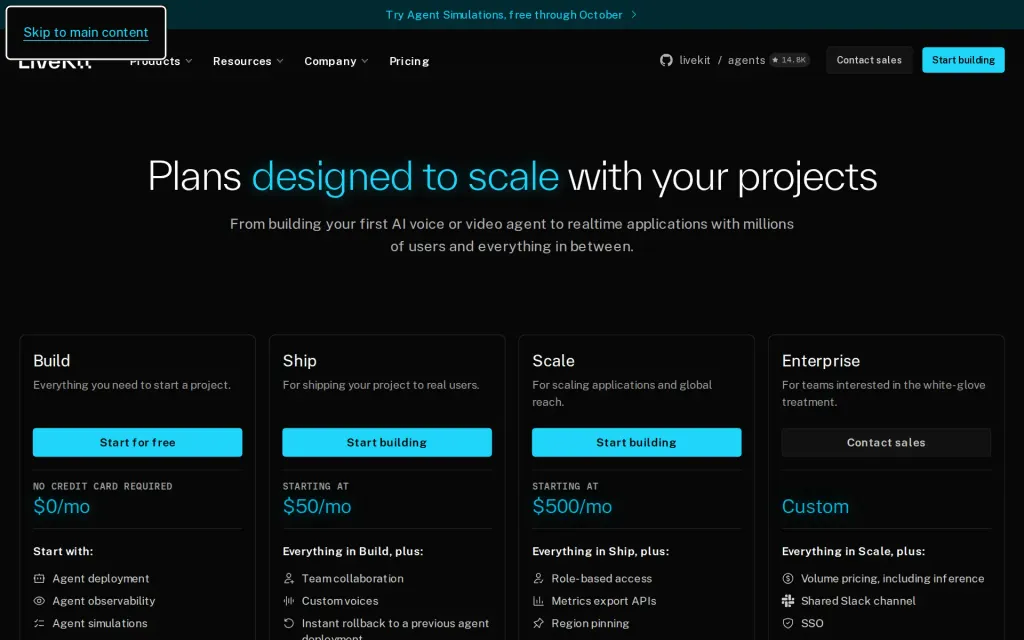Click the Start with: heading

pos(63,551)
